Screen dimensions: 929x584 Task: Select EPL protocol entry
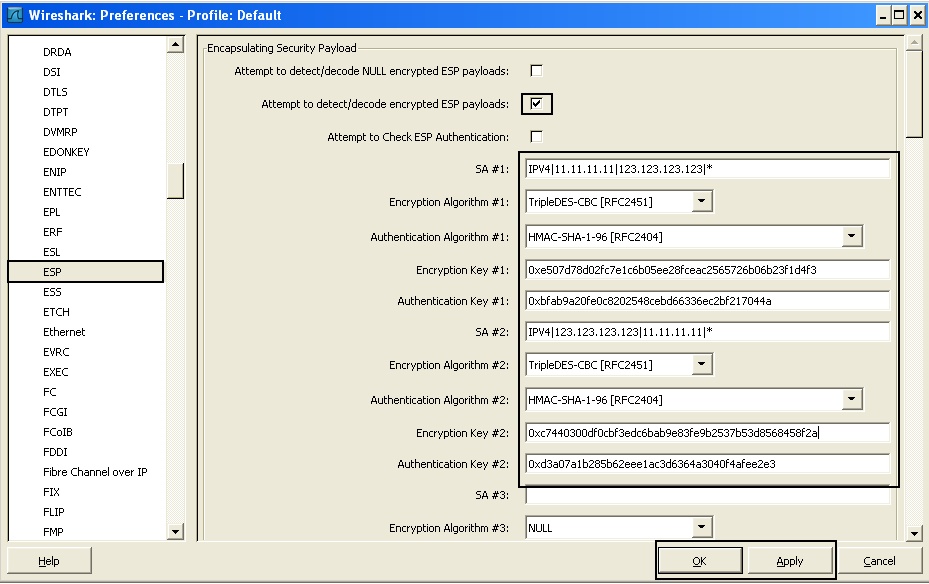pos(52,212)
